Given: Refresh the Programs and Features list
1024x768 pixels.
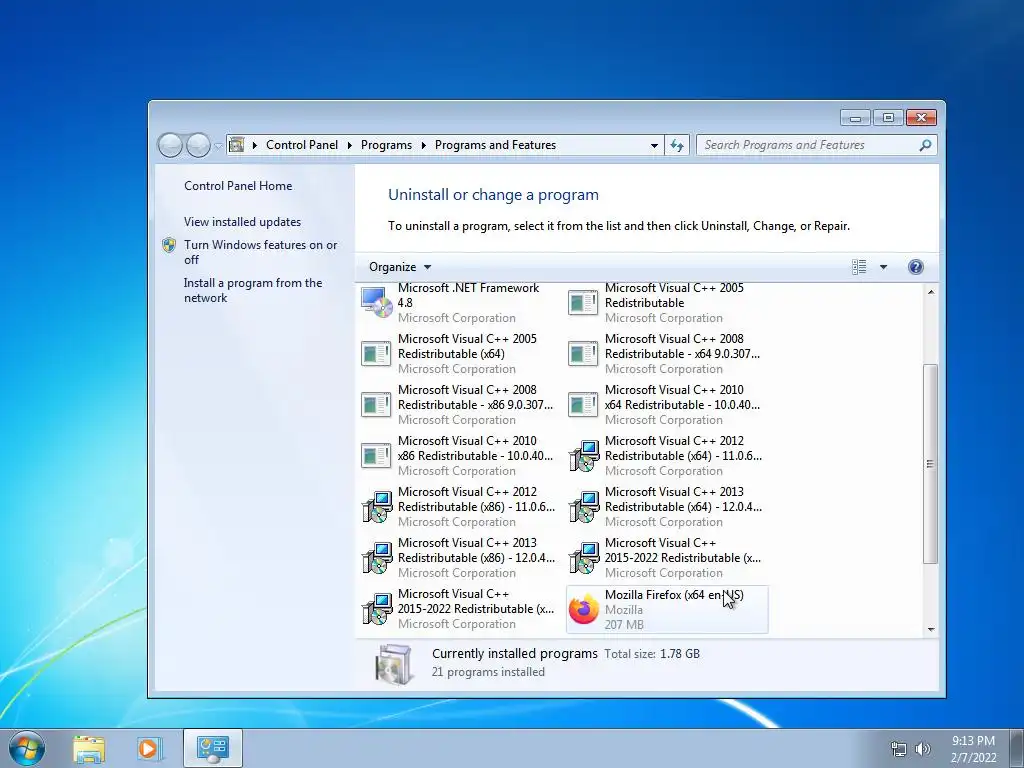Looking at the screenshot, I should tap(677, 145).
